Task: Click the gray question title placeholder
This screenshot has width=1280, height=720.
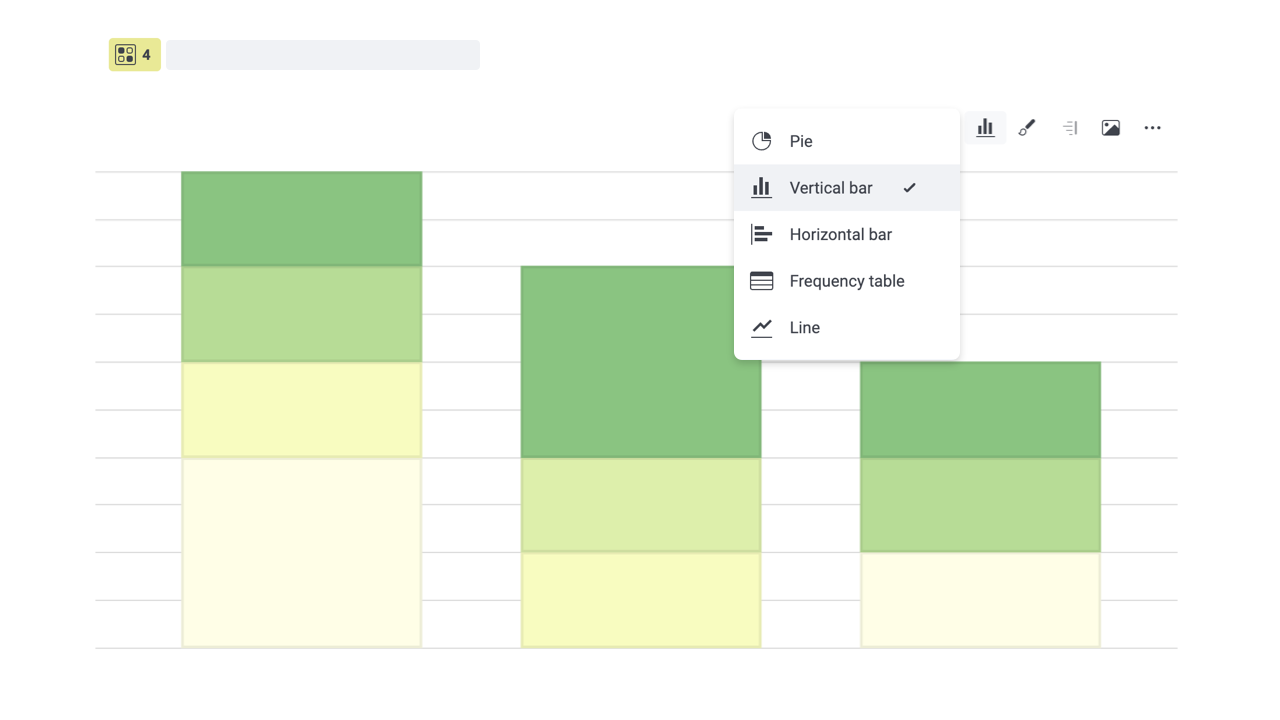Action: click(323, 55)
